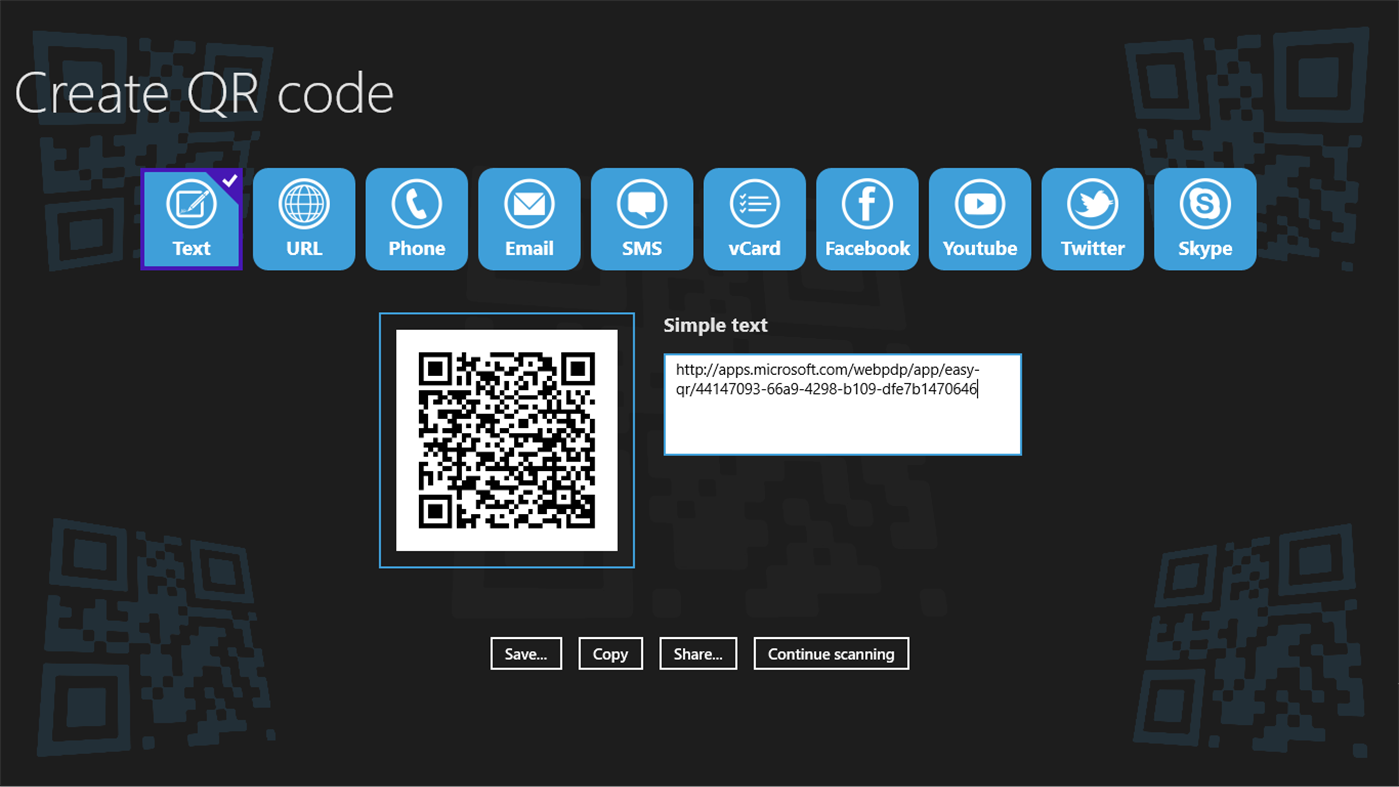Open the Email QR code creator
The width and height of the screenshot is (1399, 787).
tap(528, 219)
